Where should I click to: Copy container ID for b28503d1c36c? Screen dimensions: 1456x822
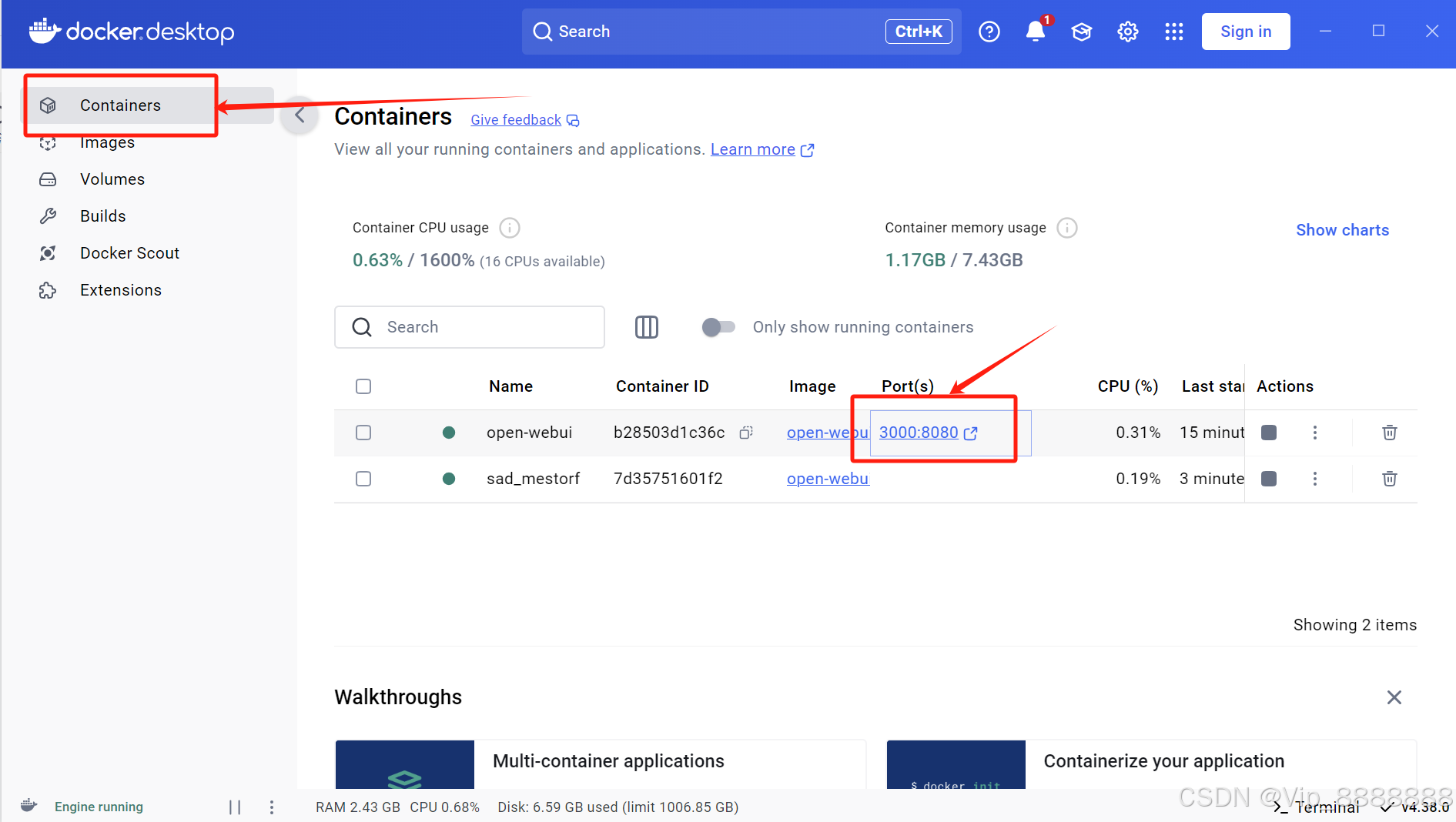[x=745, y=433]
